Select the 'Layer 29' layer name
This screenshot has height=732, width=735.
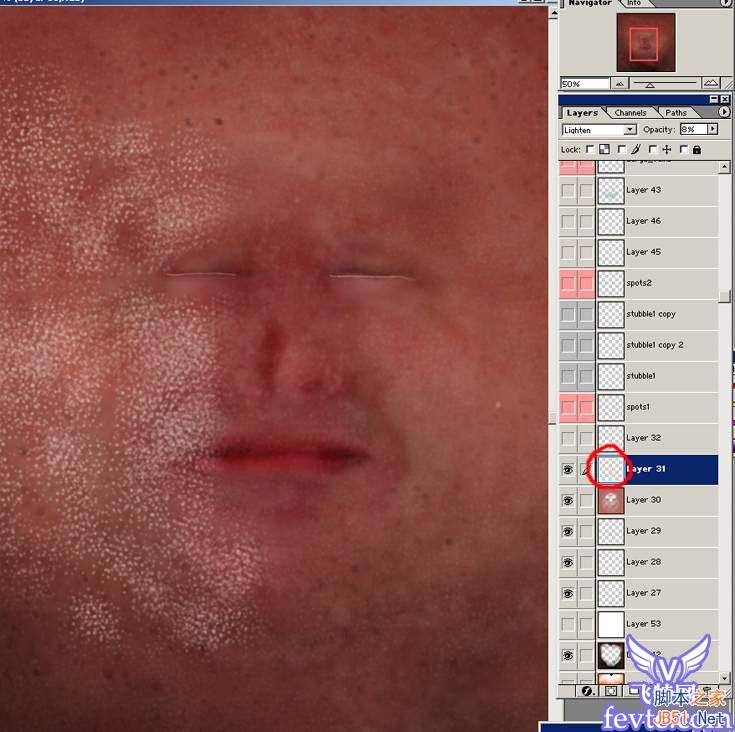(644, 531)
